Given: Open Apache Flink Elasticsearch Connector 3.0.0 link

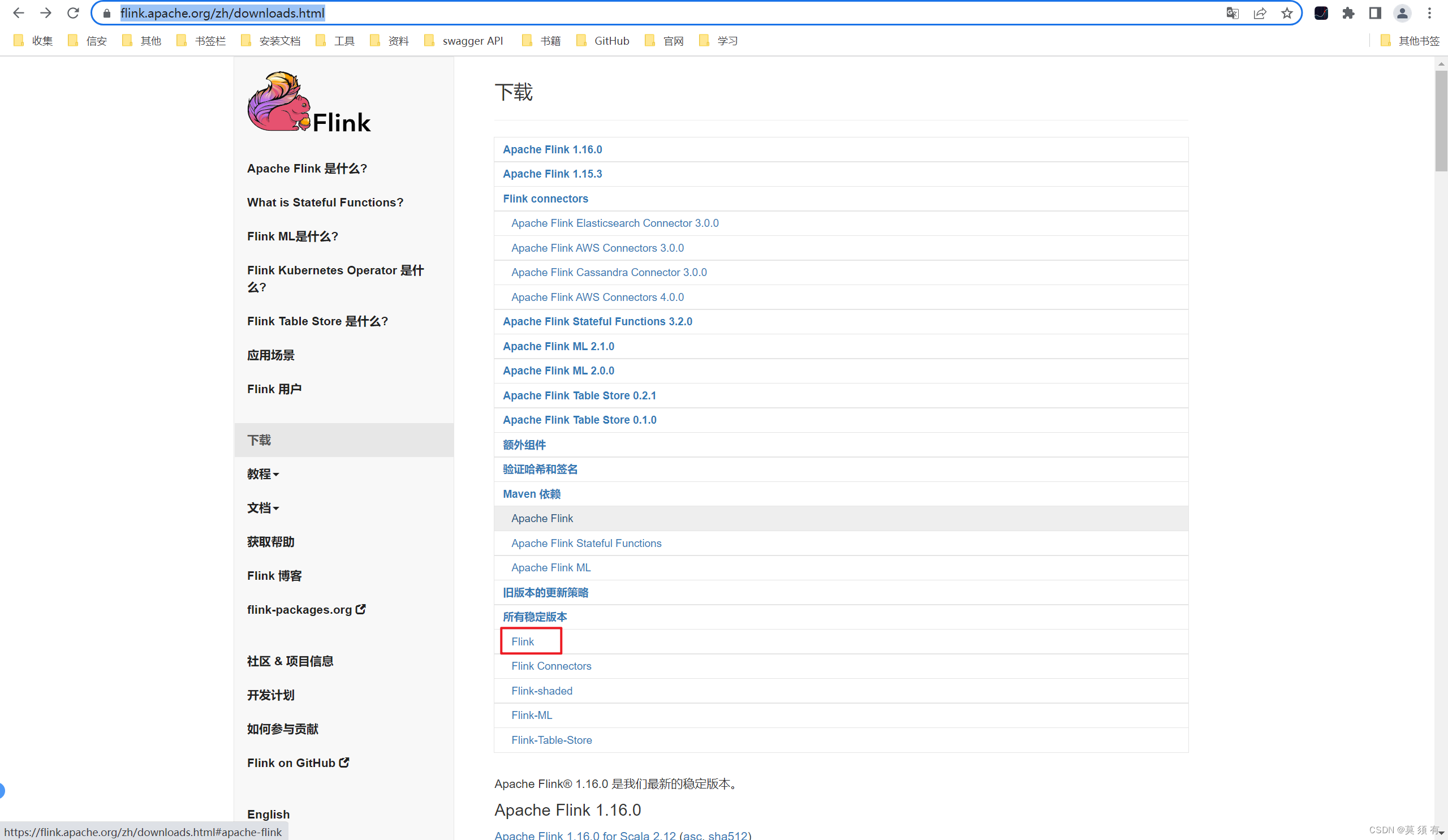Looking at the screenshot, I should click(615, 223).
